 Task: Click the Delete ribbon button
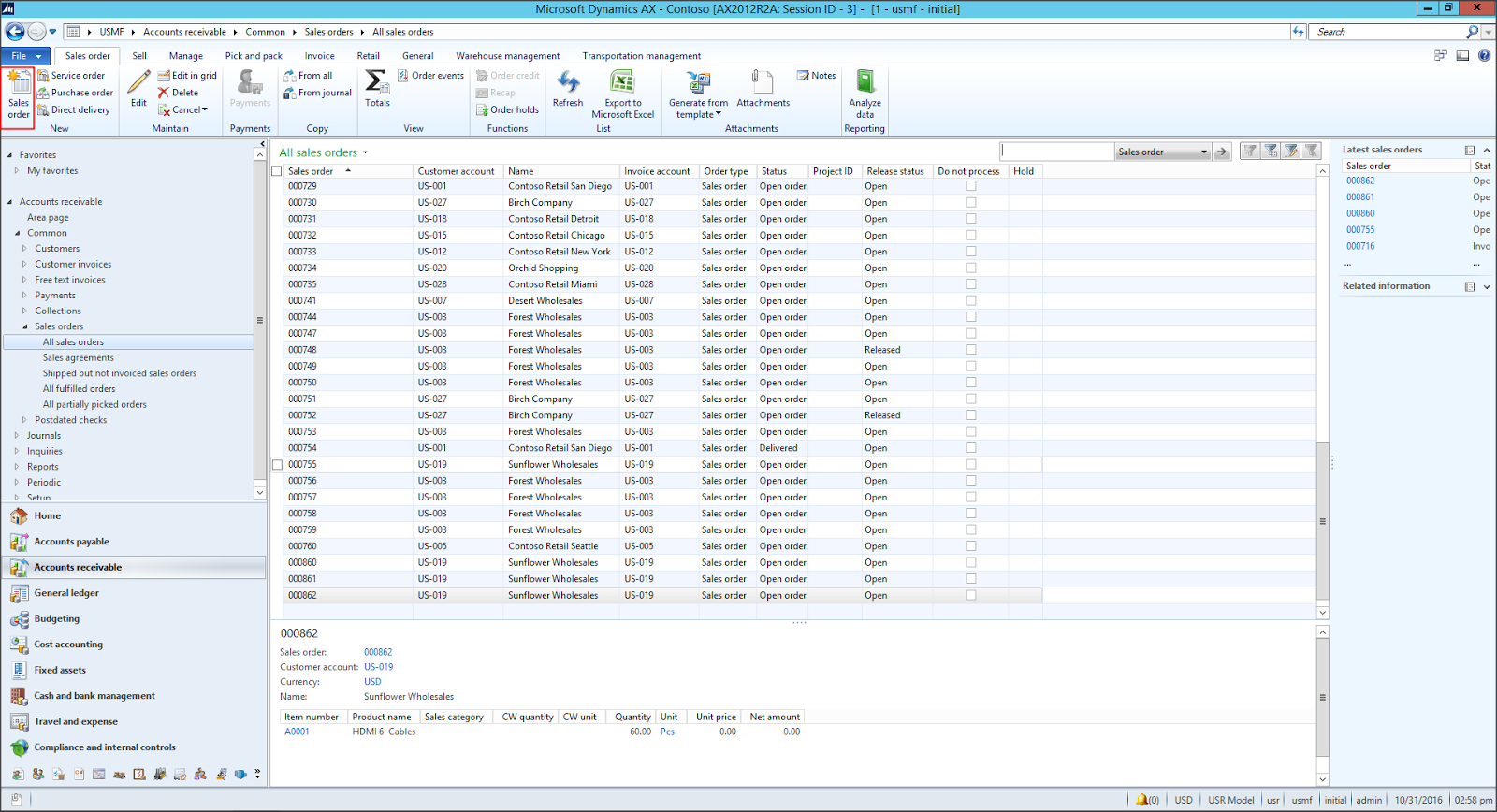pos(178,93)
